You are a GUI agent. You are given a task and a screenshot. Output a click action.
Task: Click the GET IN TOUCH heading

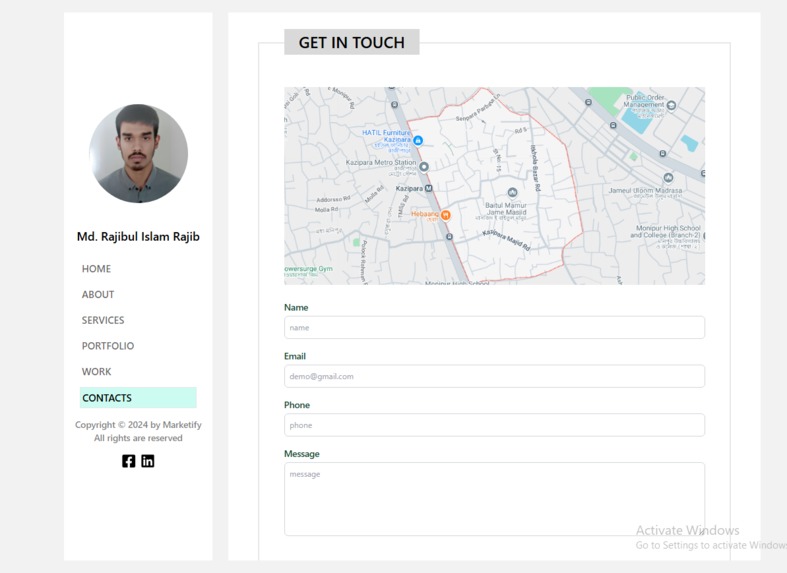pyautogui.click(x=352, y=42)
